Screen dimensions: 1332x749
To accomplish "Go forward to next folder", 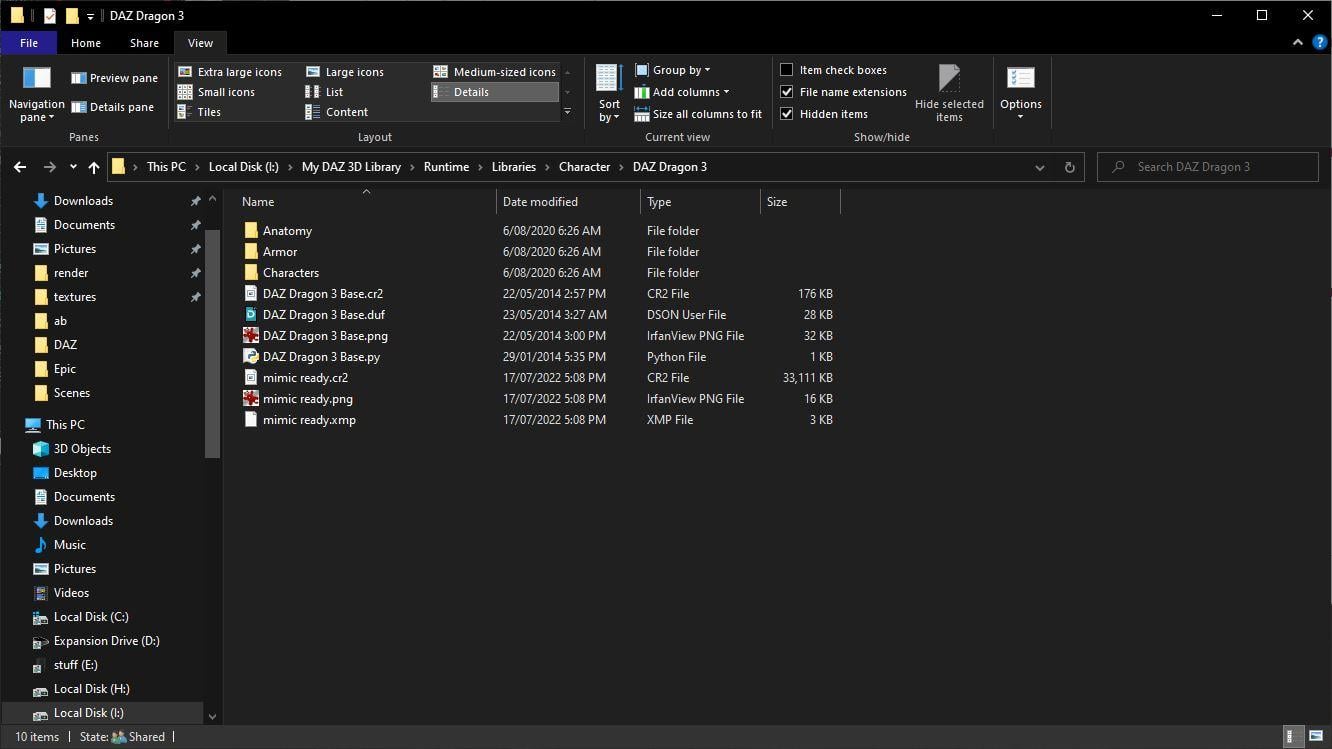I will (49, 167).
